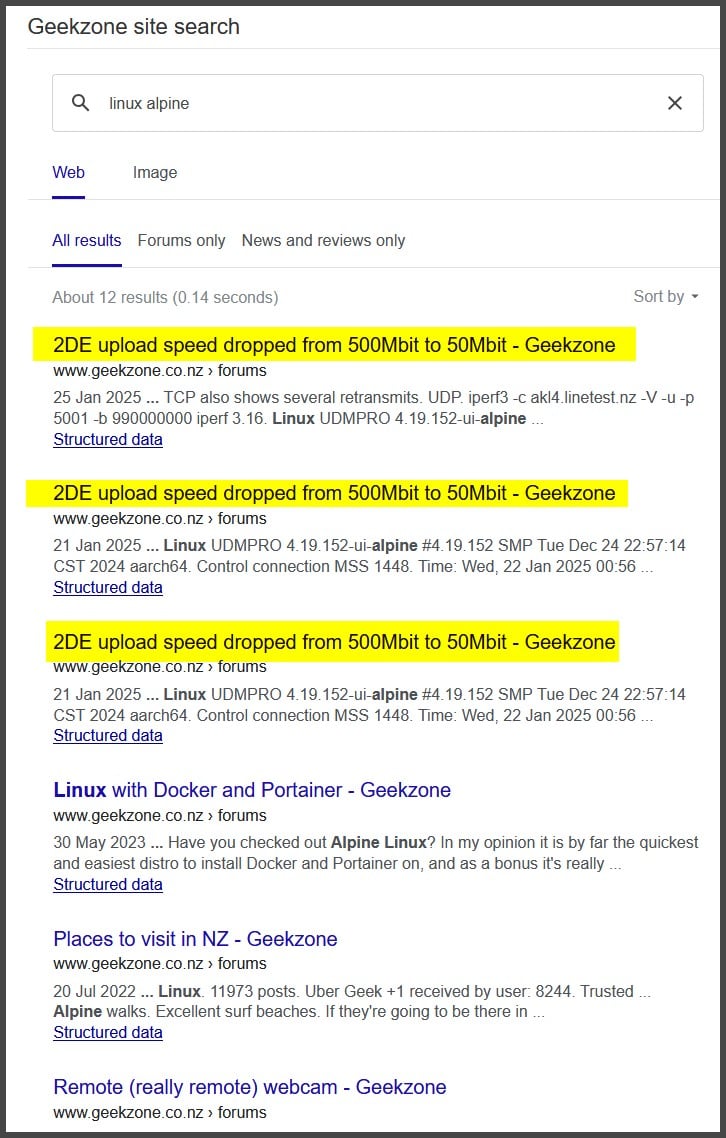Filter results by Forums only
The image size is (726, 1138).
click(x=181, y=240)
